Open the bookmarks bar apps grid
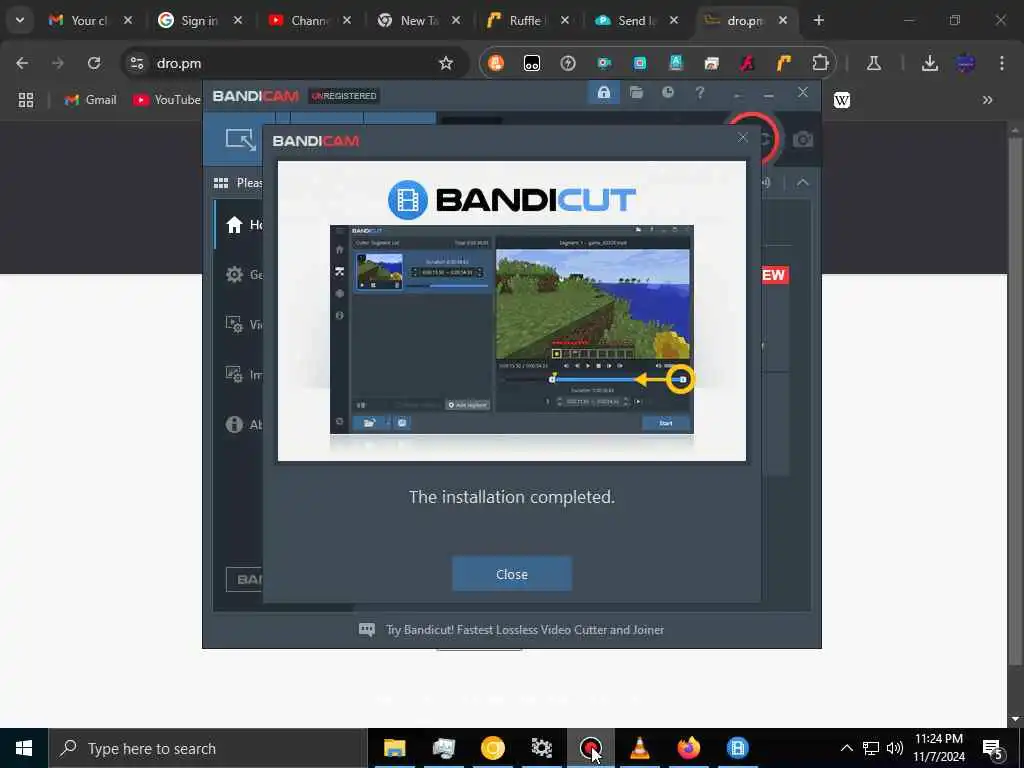1024x768 pixels. click(x=25, y=100)
